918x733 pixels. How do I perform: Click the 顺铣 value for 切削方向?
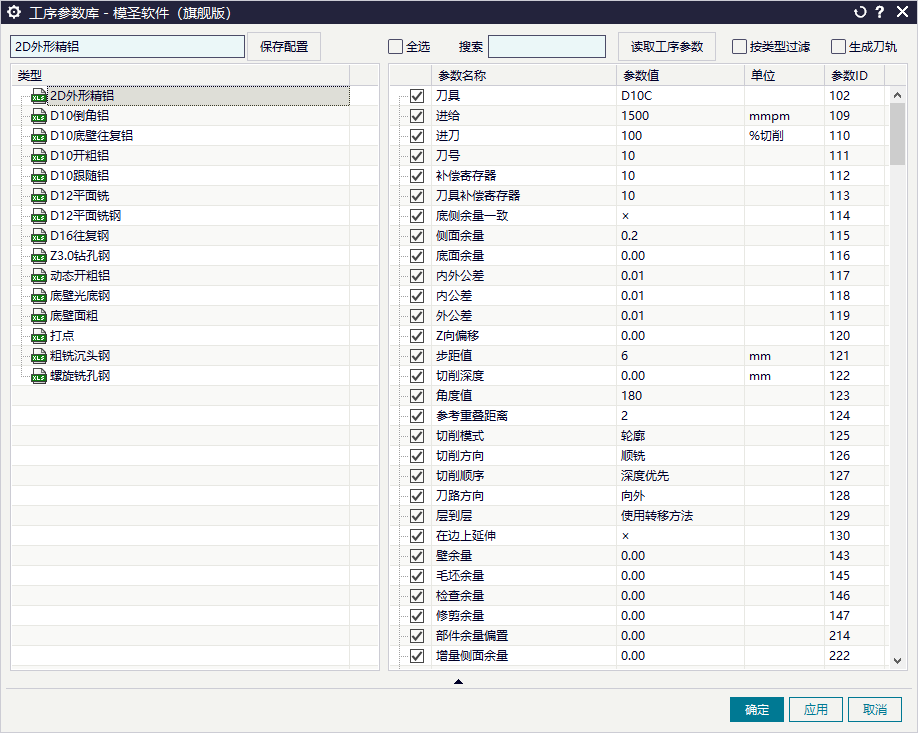pyautogui.click(x=633, y=456)
